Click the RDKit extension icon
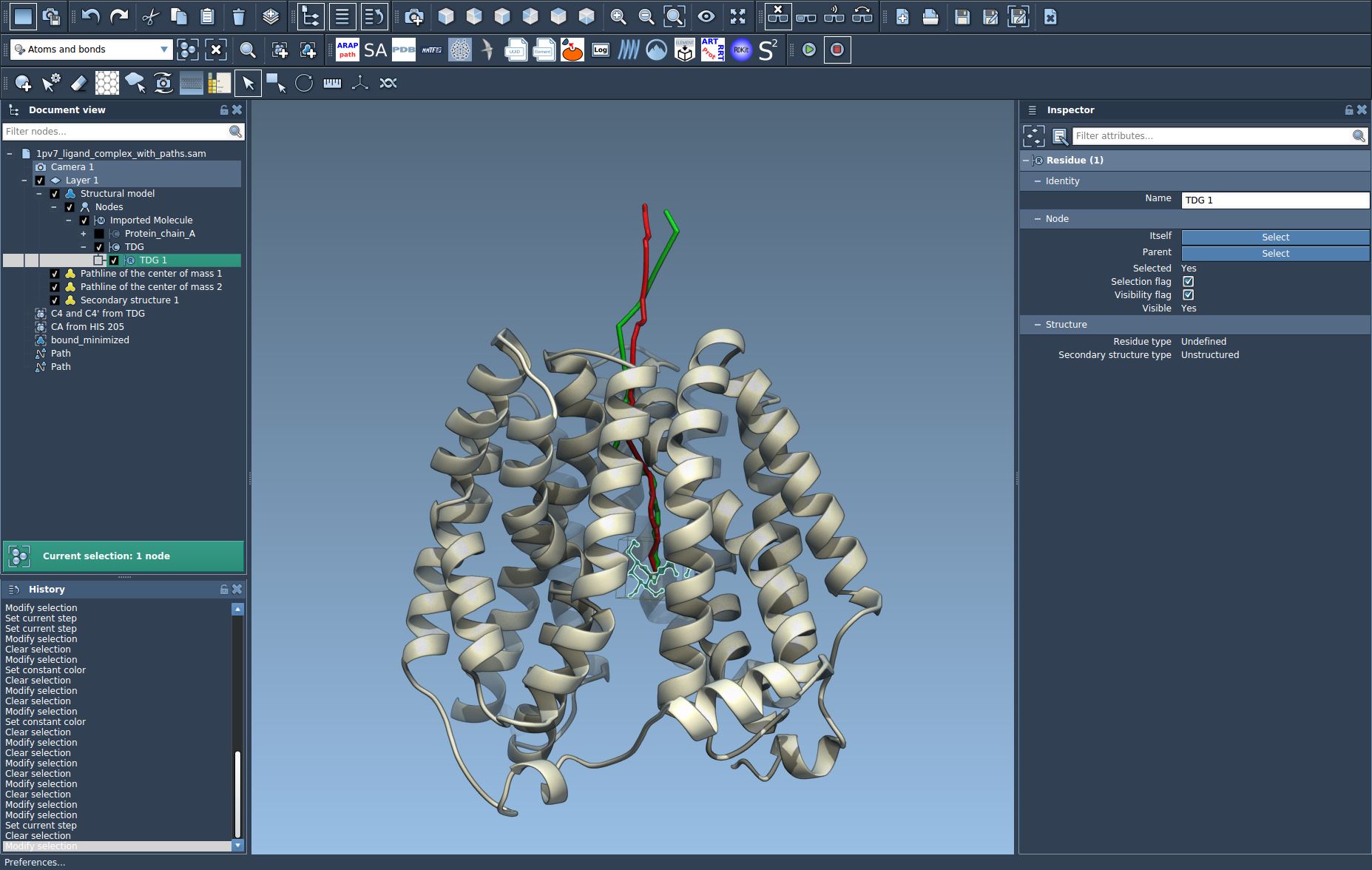This screenshot has height=870, width=1372. [x=740, y=50]
